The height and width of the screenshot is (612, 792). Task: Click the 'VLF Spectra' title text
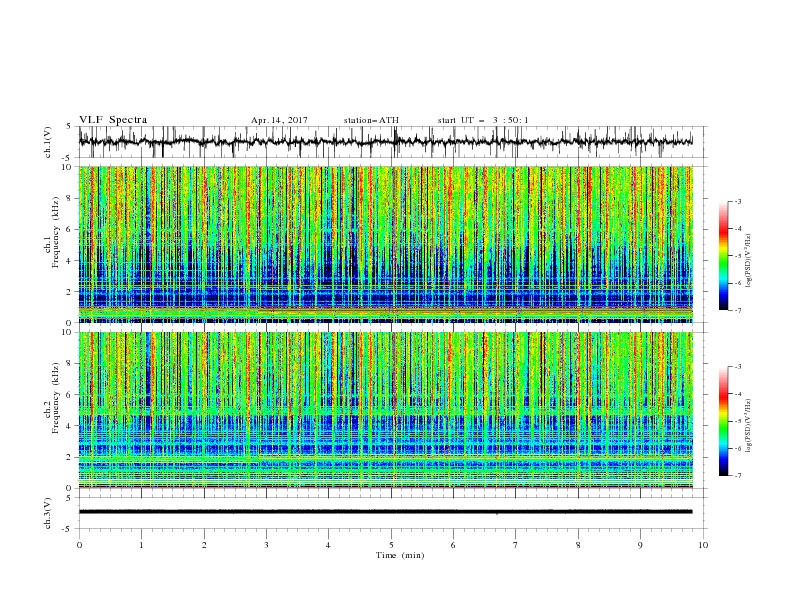[x=113, y=120]
